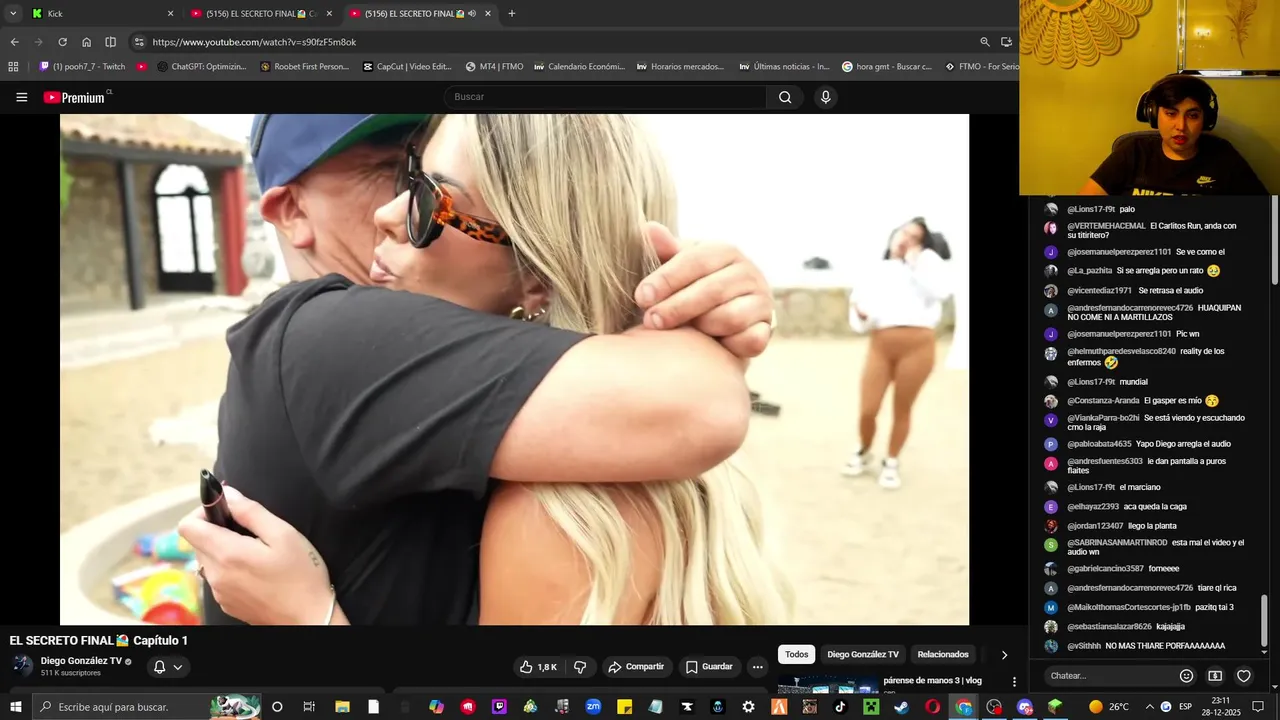Select the active EL SECRETO FINAL tab with audio
Image resolution: width=1280 pixels, height=720 pixels.
click(420, 14)
